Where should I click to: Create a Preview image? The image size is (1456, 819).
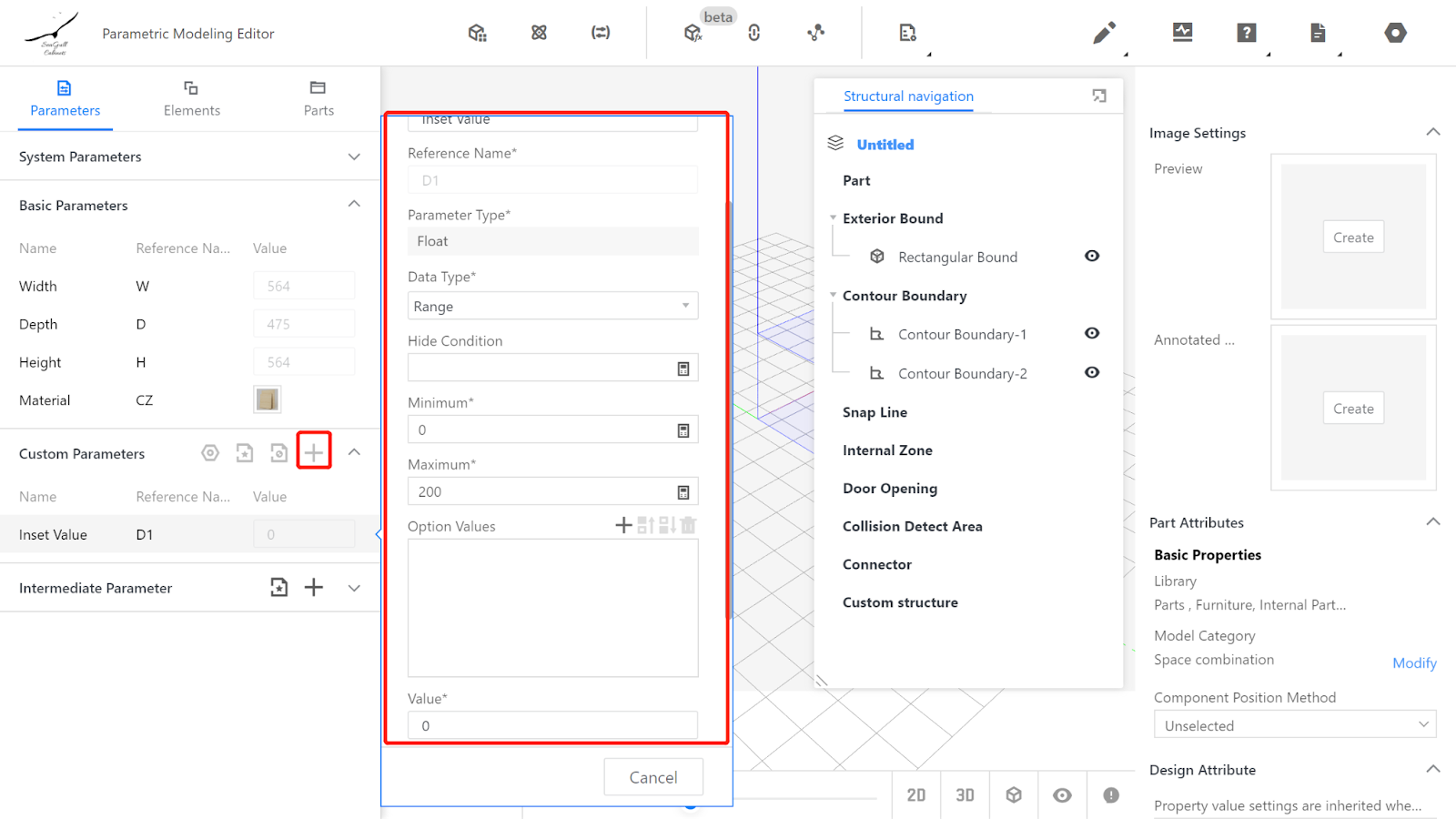pyautogui.click(x=1353, y=238)
